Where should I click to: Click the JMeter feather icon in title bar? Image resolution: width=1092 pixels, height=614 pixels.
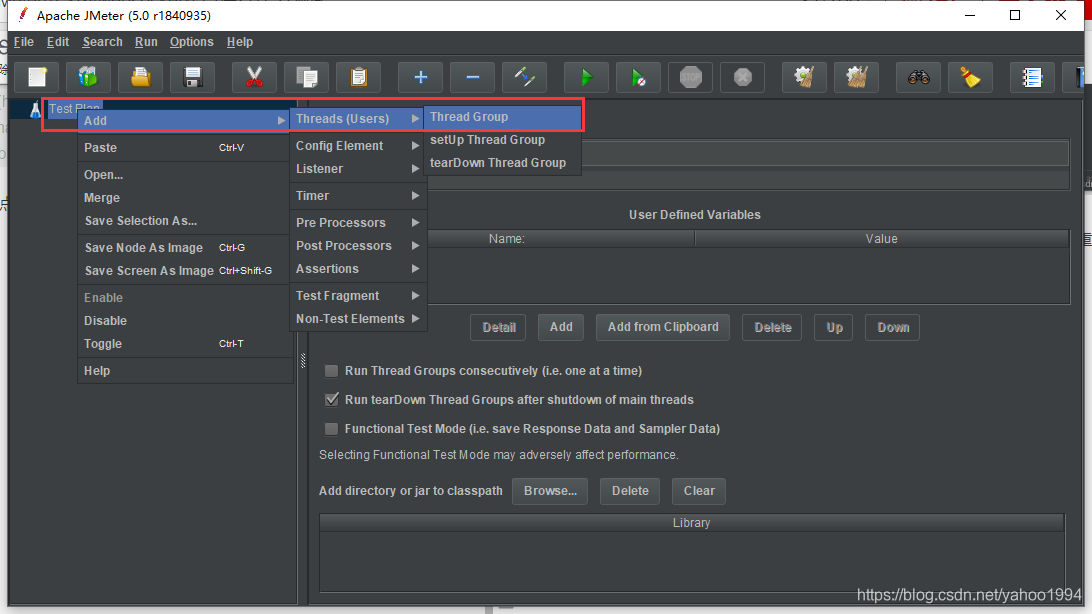tap(23, 15)
